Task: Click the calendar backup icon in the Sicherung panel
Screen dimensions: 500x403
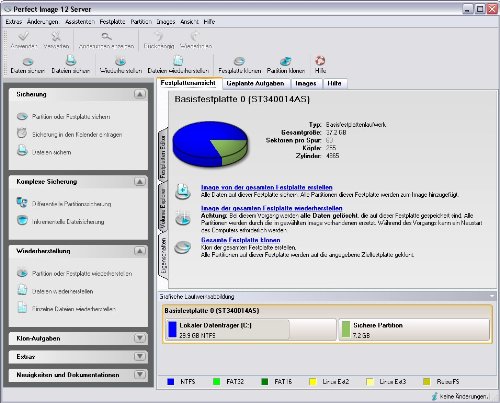Action: click(x=22, y=134)
